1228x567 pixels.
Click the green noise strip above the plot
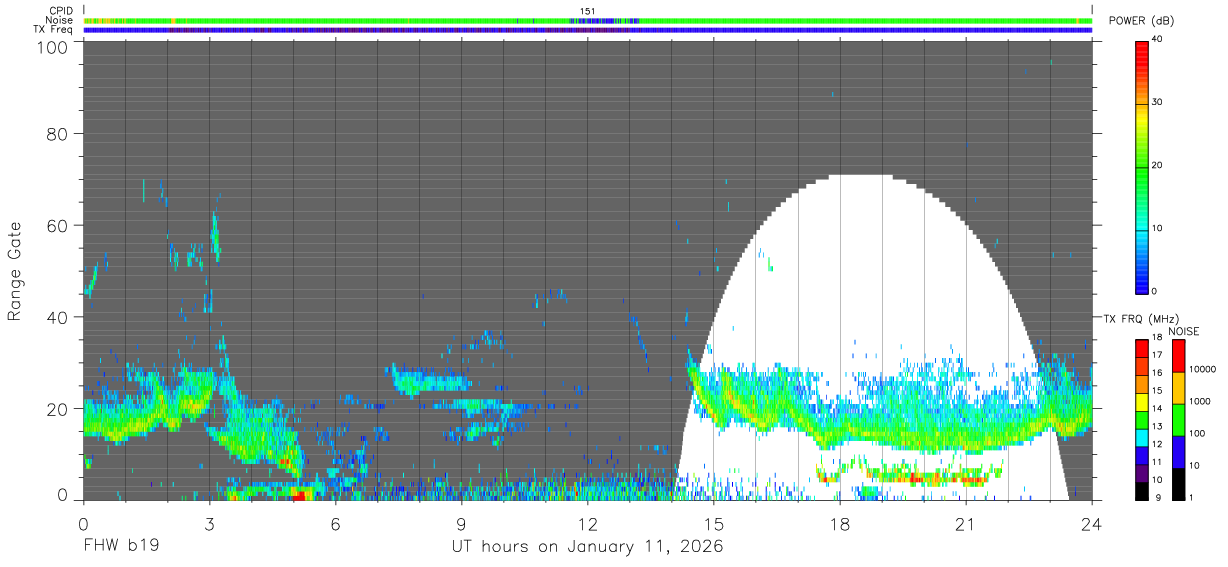(x=588, y=20)
